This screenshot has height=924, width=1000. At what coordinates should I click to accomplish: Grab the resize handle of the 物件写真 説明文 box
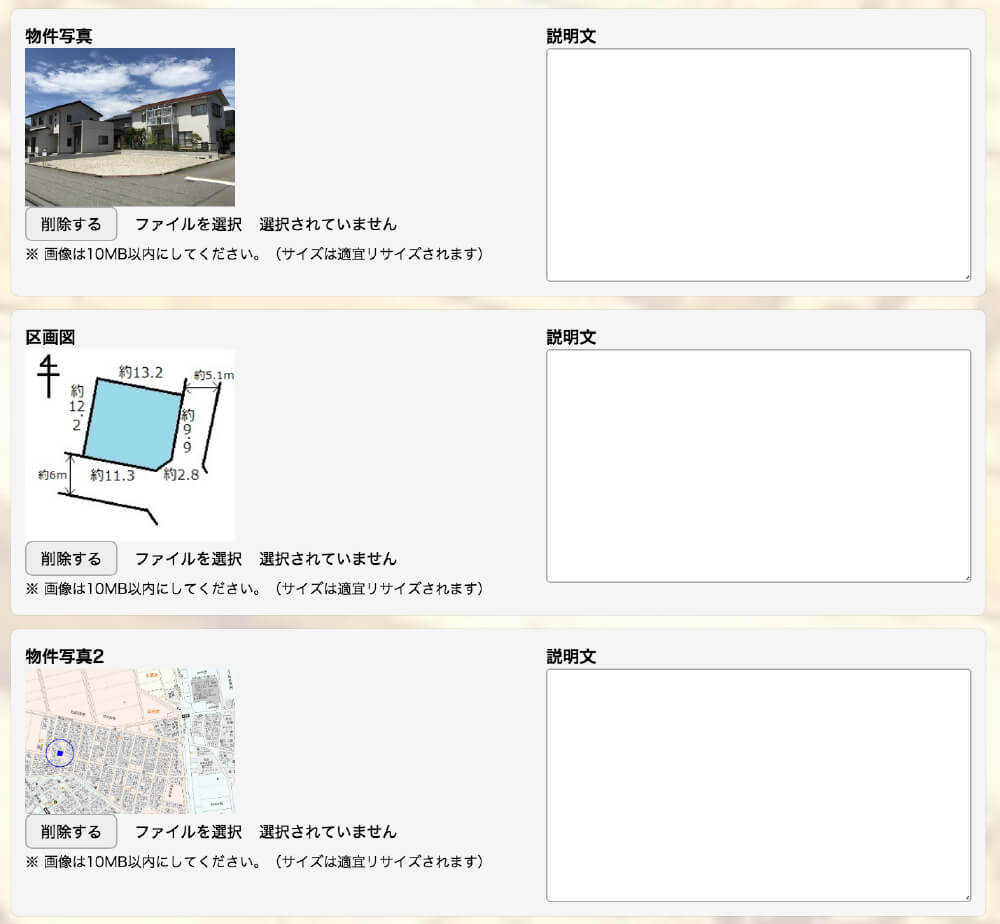click(966, 277)
